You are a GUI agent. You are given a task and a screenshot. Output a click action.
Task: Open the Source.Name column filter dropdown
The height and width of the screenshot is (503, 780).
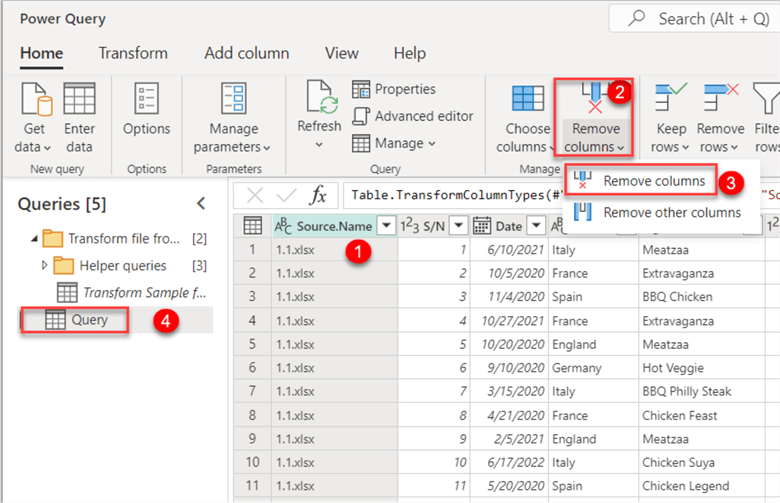[x=386, y=226]
